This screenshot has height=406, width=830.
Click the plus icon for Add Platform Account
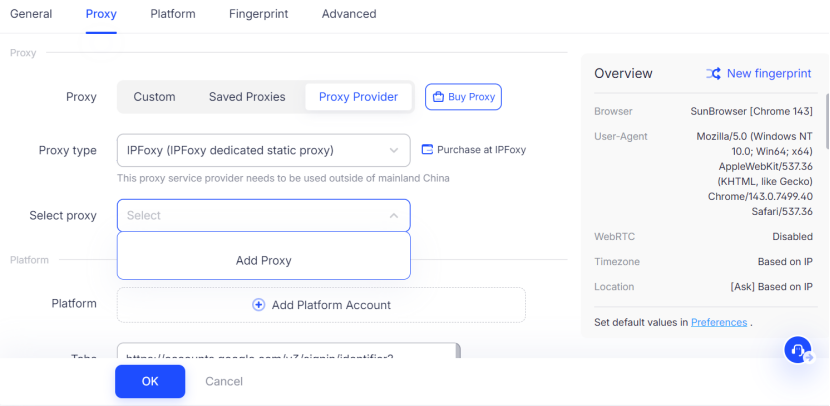[258, 305]
